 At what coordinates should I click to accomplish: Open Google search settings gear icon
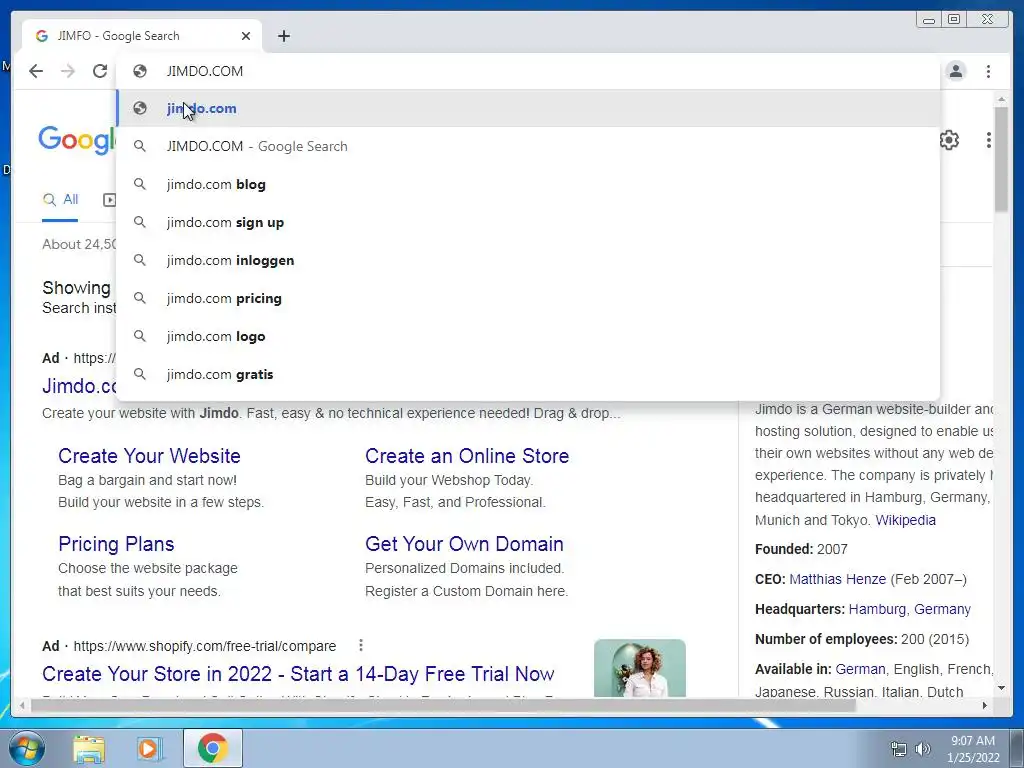[949, 140]
